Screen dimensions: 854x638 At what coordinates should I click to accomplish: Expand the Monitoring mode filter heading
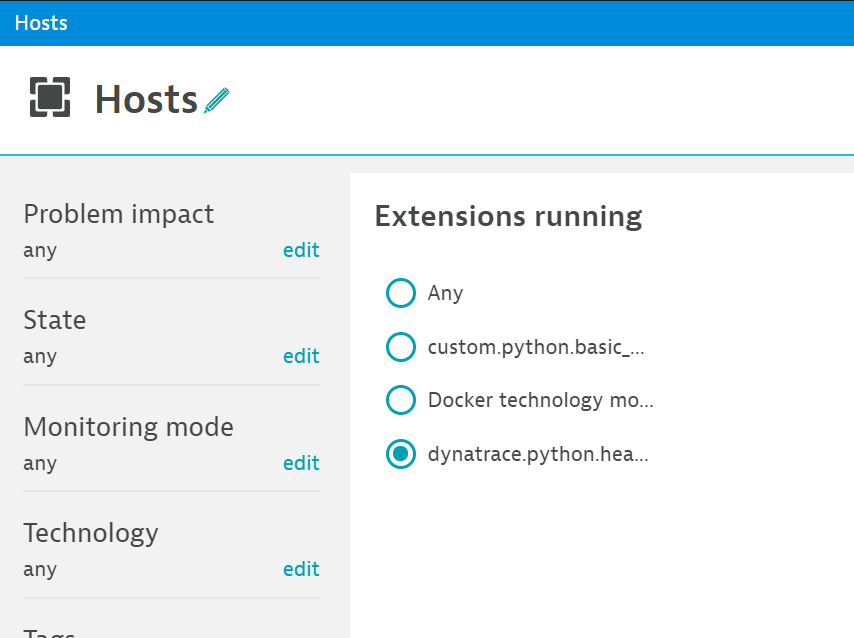128,427
